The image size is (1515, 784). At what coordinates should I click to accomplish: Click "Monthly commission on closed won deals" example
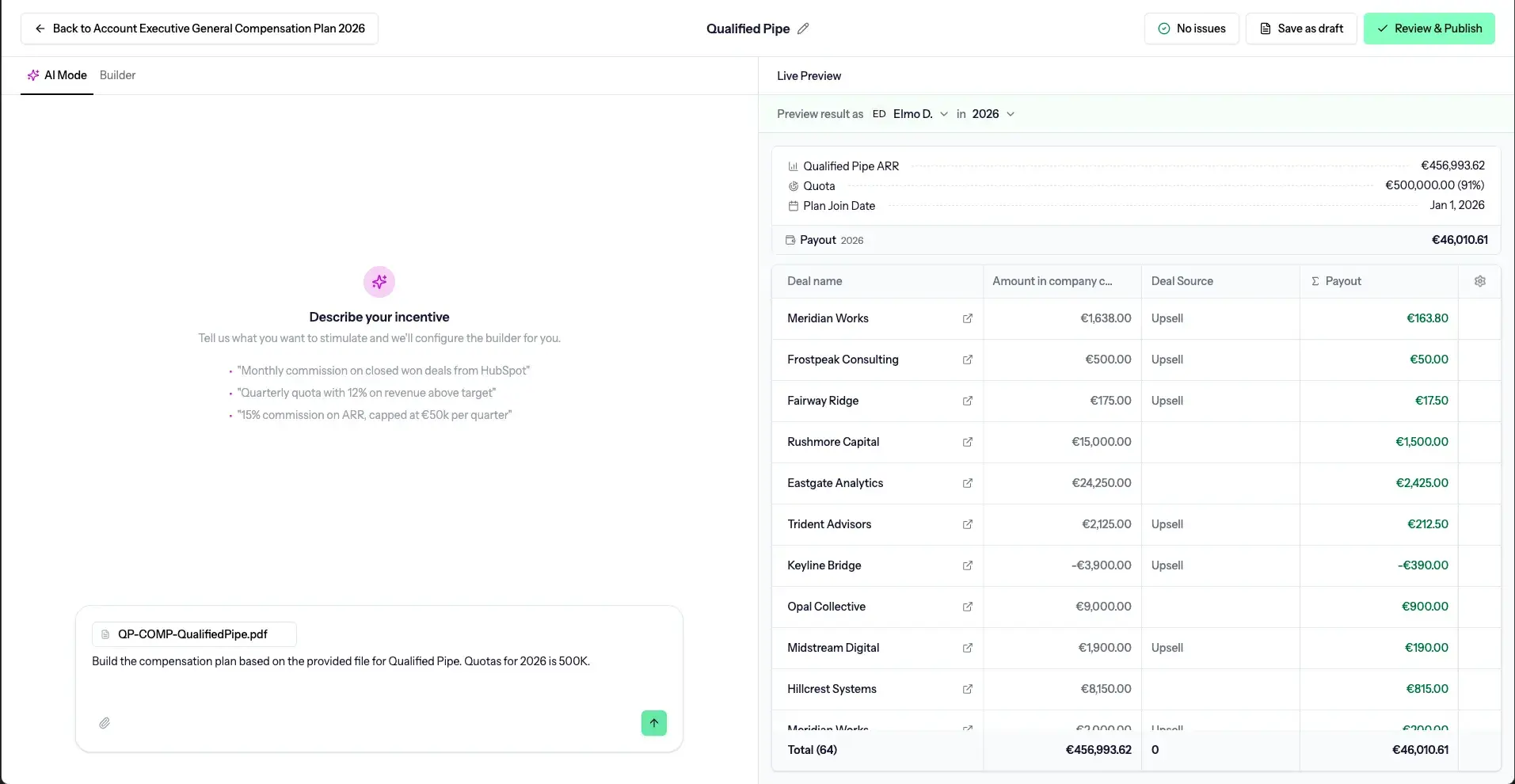click(383, 371)
